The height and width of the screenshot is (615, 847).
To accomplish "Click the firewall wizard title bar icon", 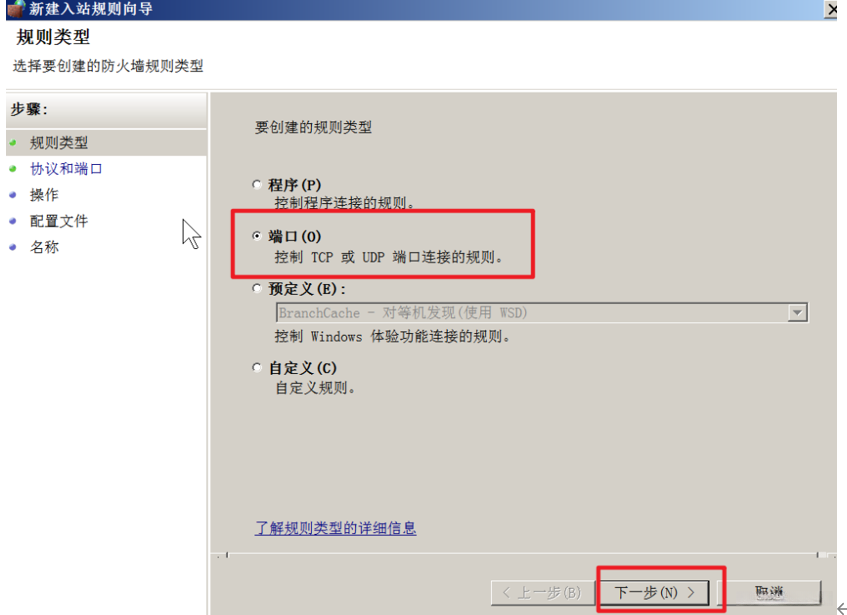I will [x=16, y=8].
